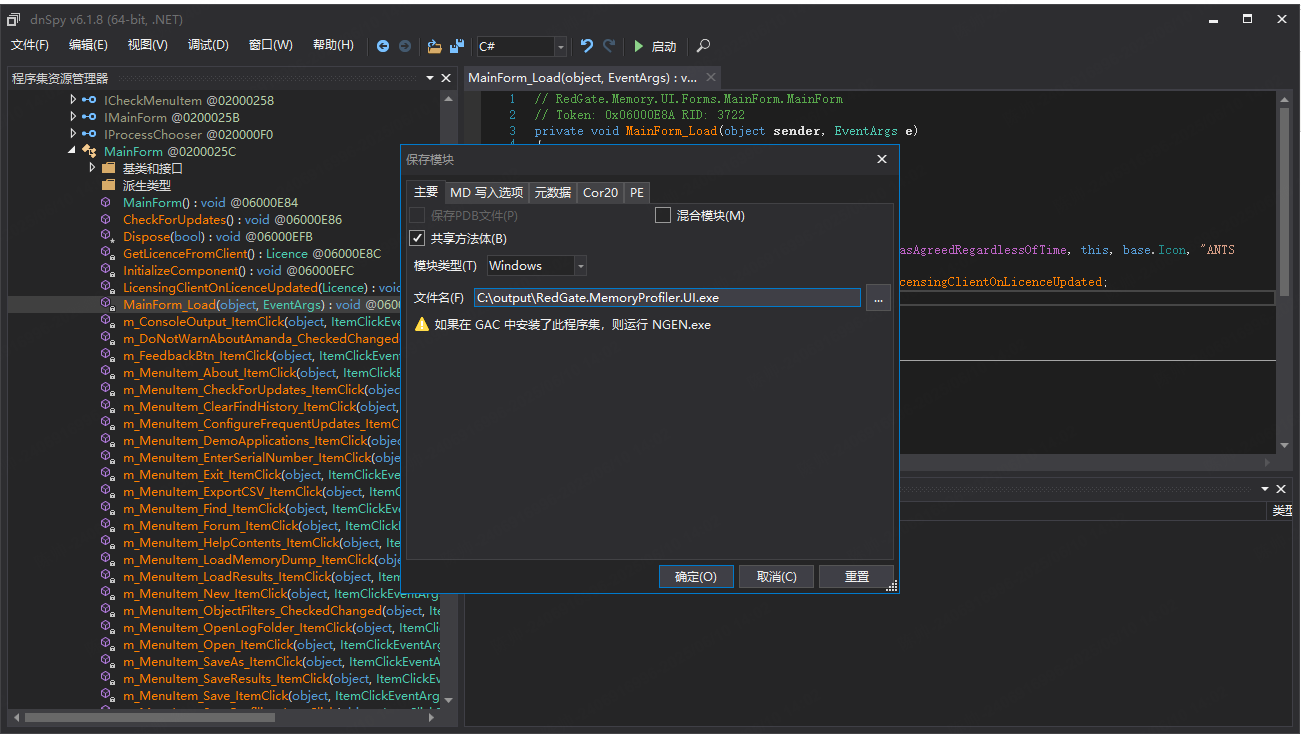Click the undo arrow icon

(x=587, y=46)
